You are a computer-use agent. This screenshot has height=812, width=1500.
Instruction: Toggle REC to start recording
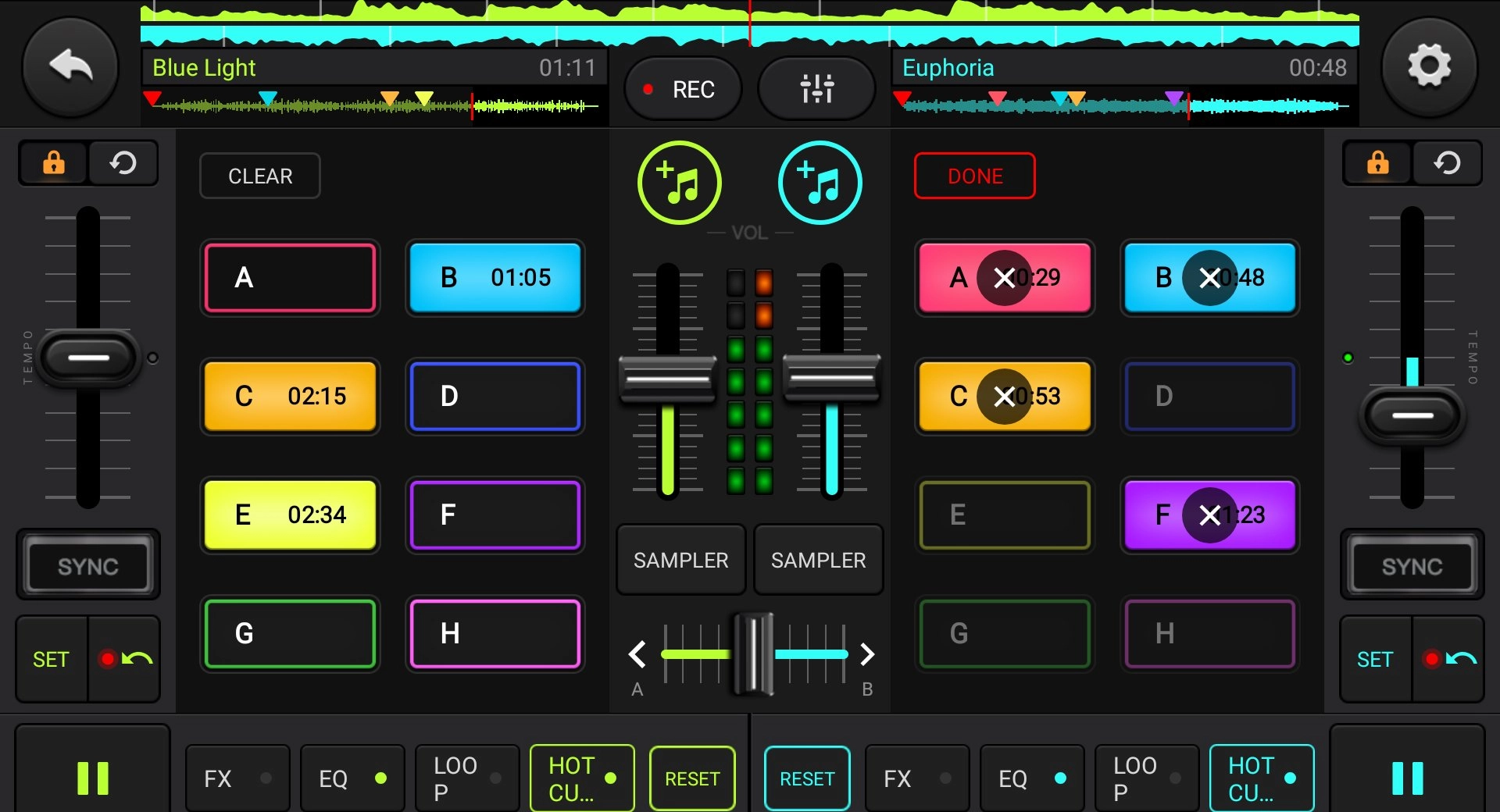682,88
